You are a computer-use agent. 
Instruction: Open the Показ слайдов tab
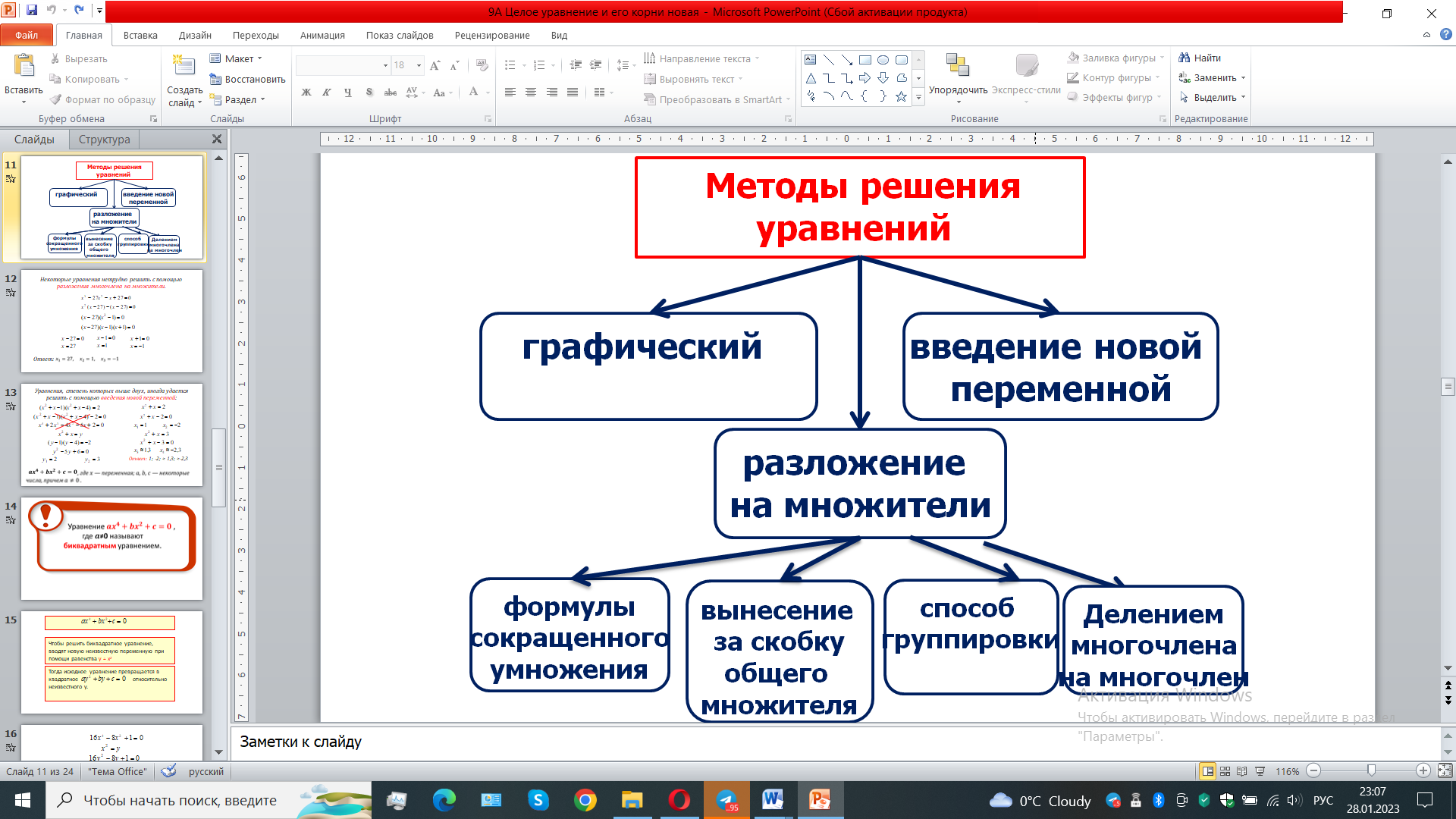[x=400, y=35]
